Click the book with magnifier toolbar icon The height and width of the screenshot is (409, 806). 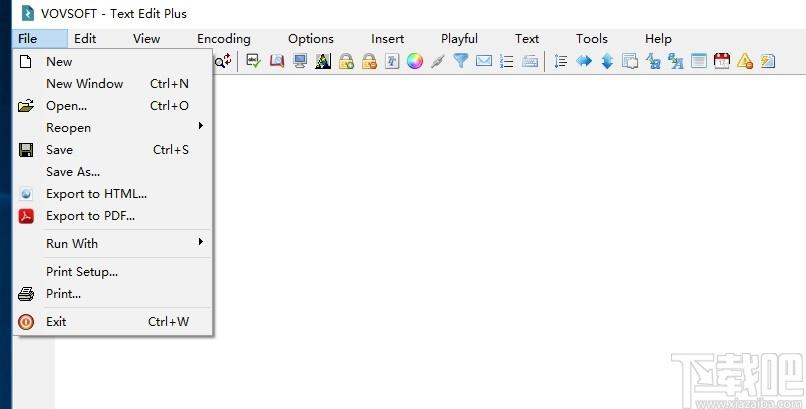[x=277, y=61]
